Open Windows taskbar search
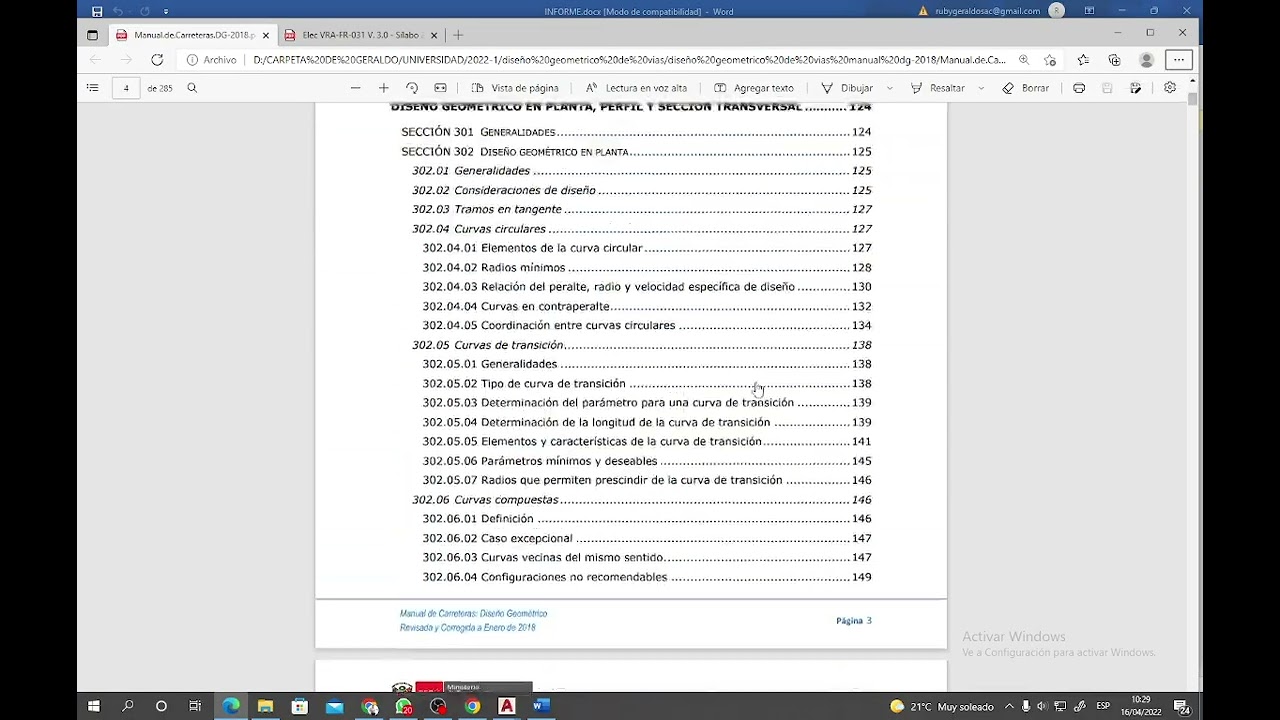 point(128,706)
